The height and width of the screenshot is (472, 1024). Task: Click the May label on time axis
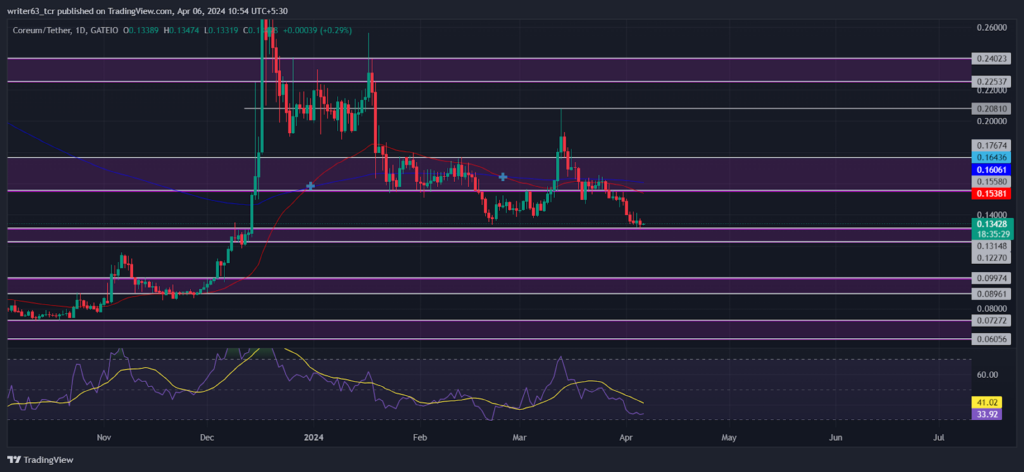[x=729, y=437]
